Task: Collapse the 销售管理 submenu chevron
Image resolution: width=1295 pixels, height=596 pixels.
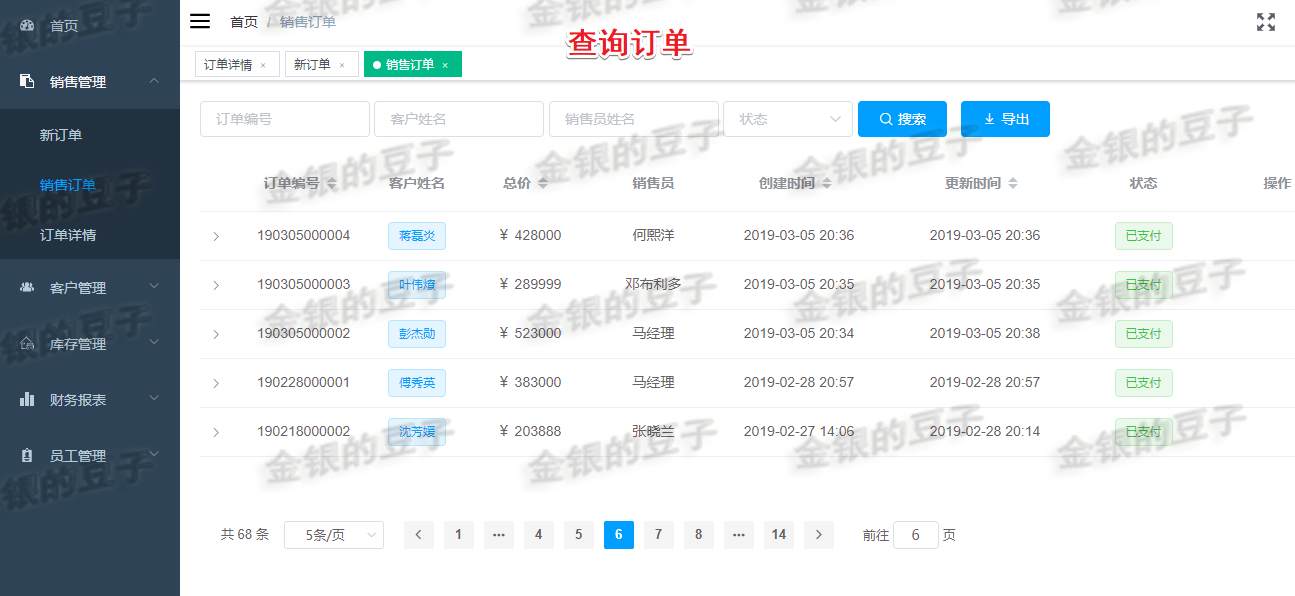Action: pyautogui.click(x=153, y=82)
